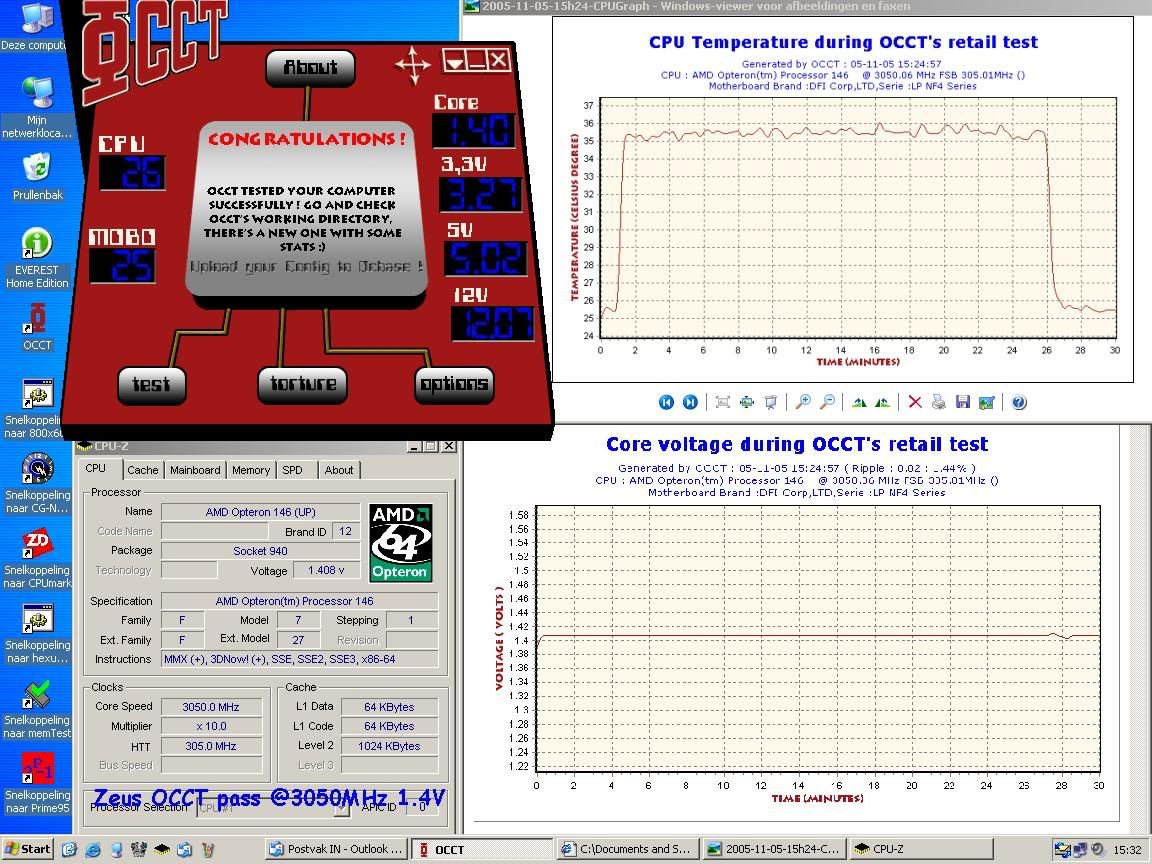Click Level 2 cache 1024 KBytes value
Screen dimensions: 1152x864
[389, 746]
